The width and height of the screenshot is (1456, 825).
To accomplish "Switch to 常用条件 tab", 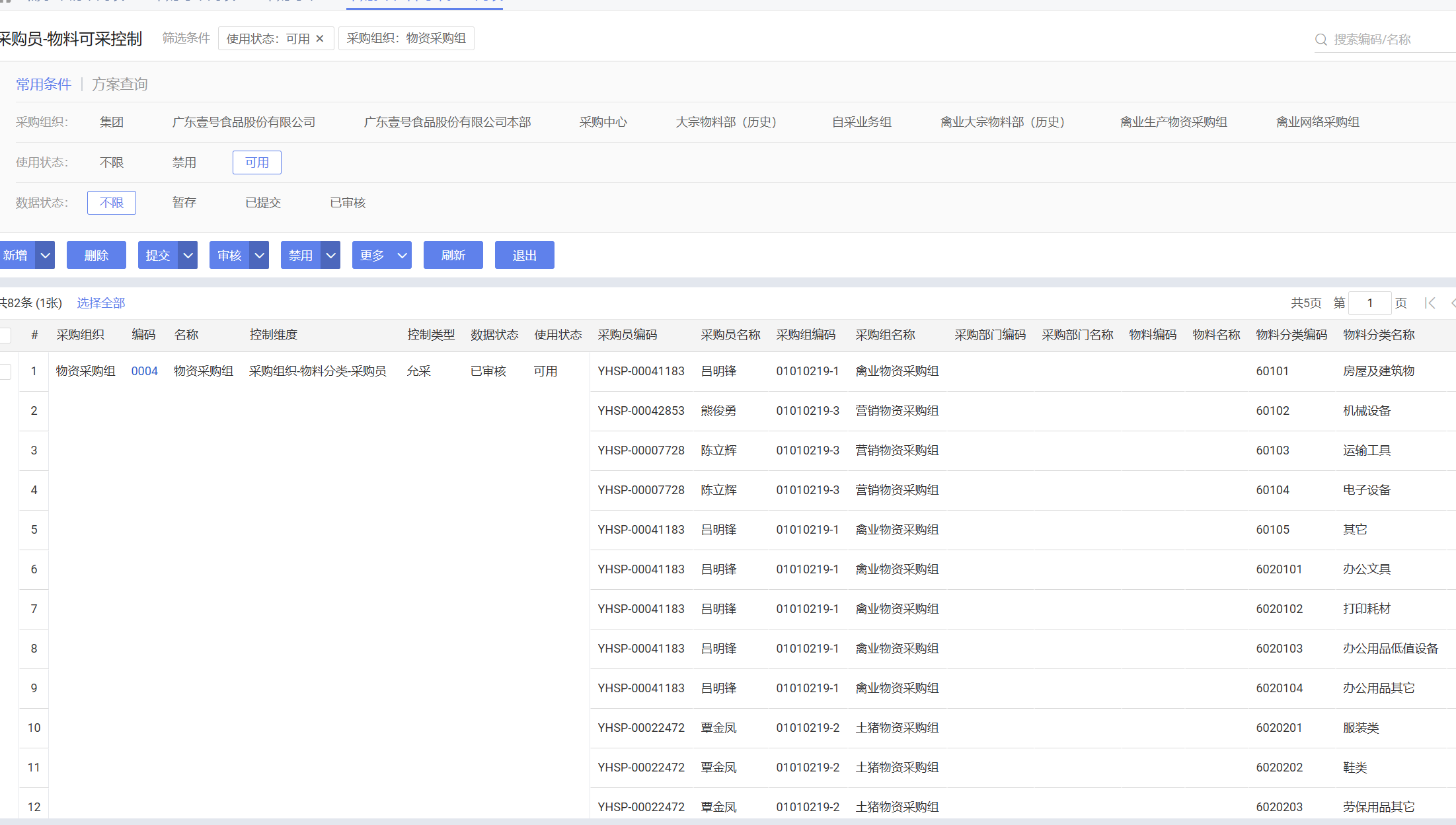I will tap(44, 85).
